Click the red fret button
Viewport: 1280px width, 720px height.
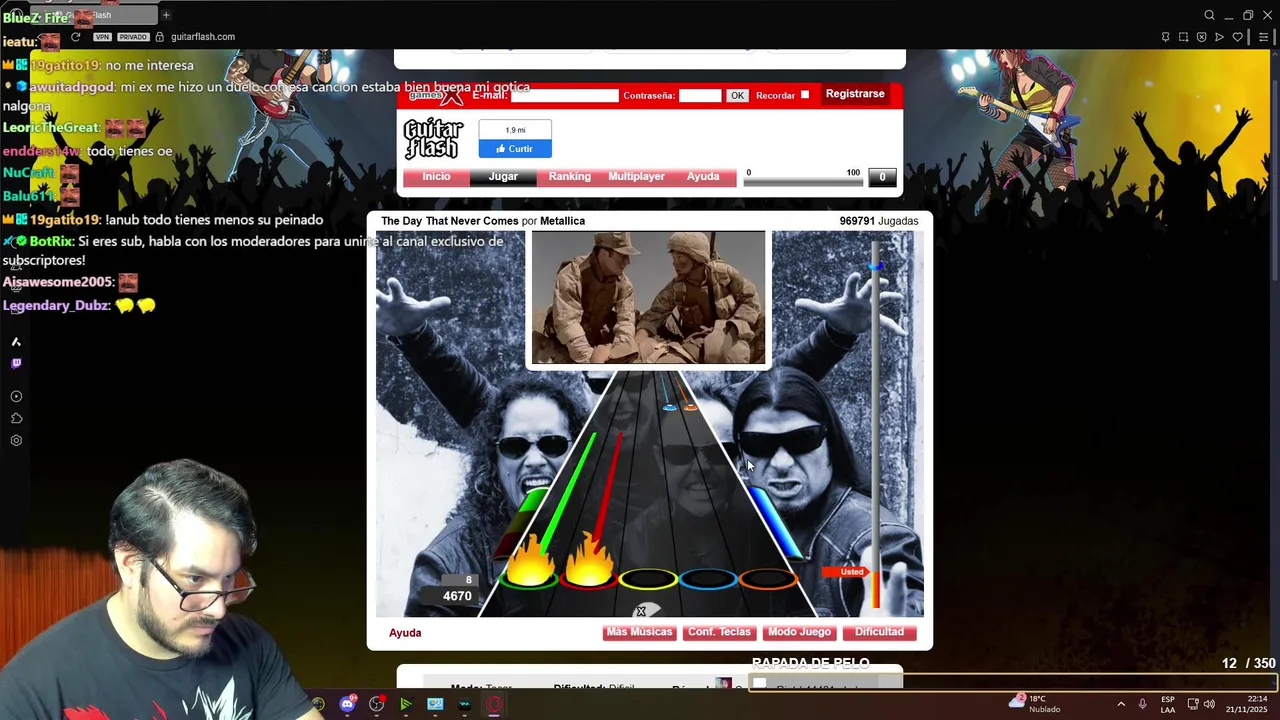589,580
